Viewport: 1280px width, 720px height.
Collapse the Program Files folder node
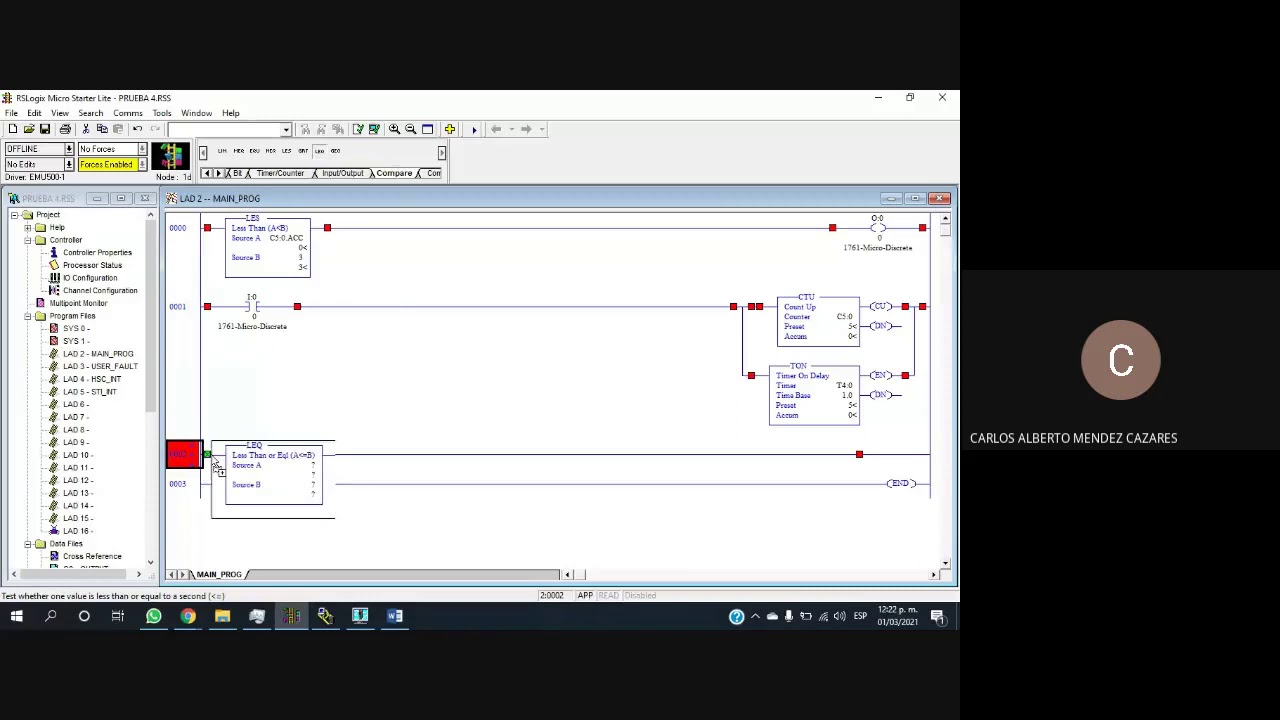click(x=28, y=316)
